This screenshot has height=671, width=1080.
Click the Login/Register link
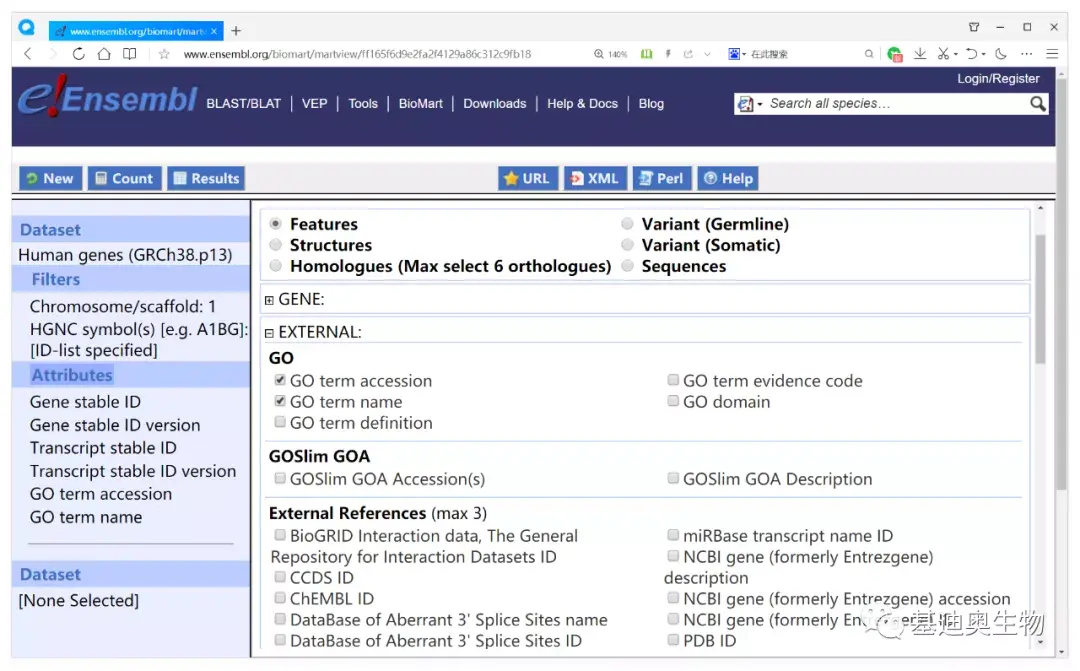click(998, 79)
